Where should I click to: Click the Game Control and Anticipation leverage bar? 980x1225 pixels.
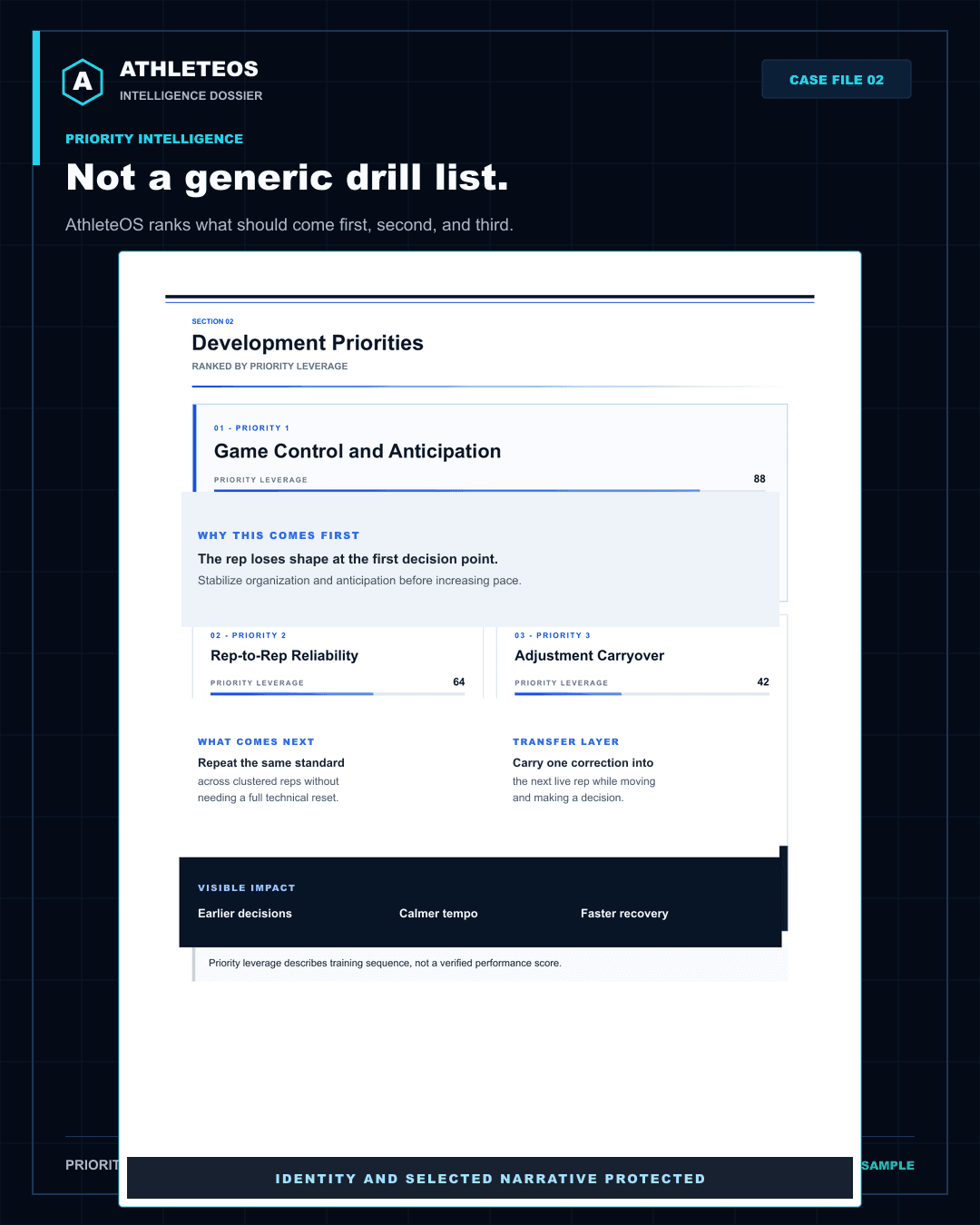[x=490, y=491]
